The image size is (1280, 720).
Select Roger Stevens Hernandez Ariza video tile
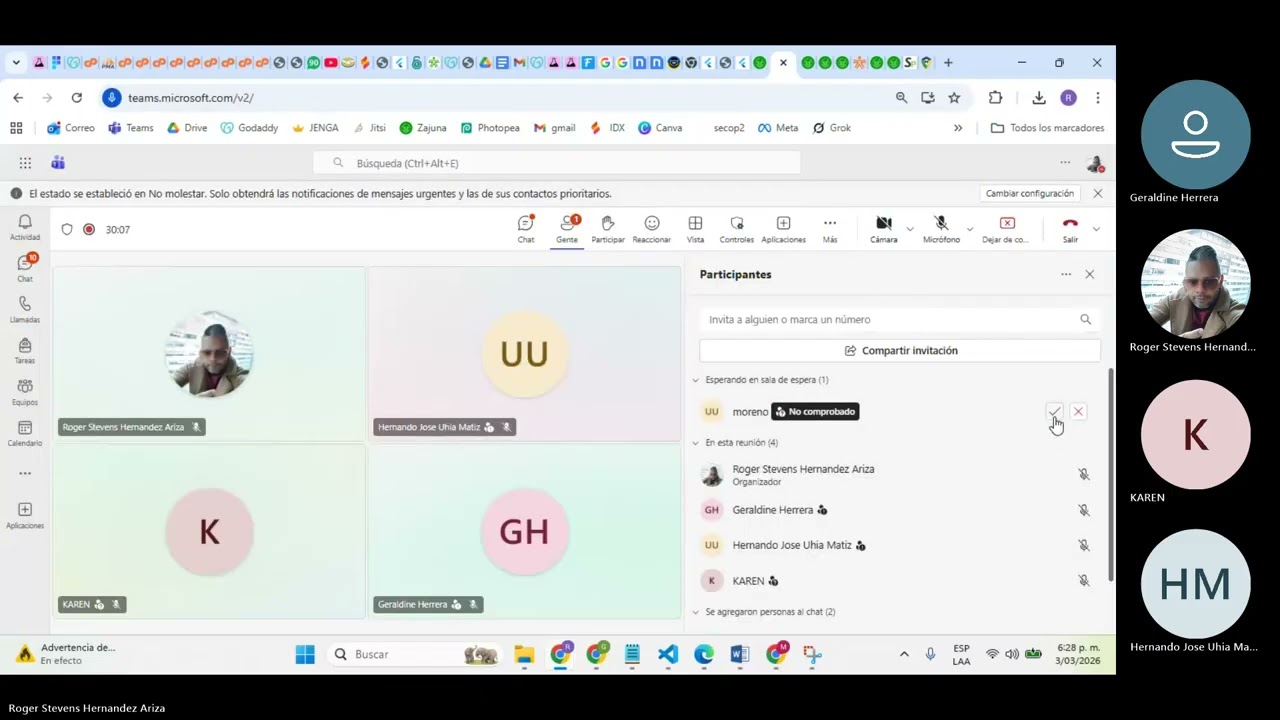[x=209, y=354]
